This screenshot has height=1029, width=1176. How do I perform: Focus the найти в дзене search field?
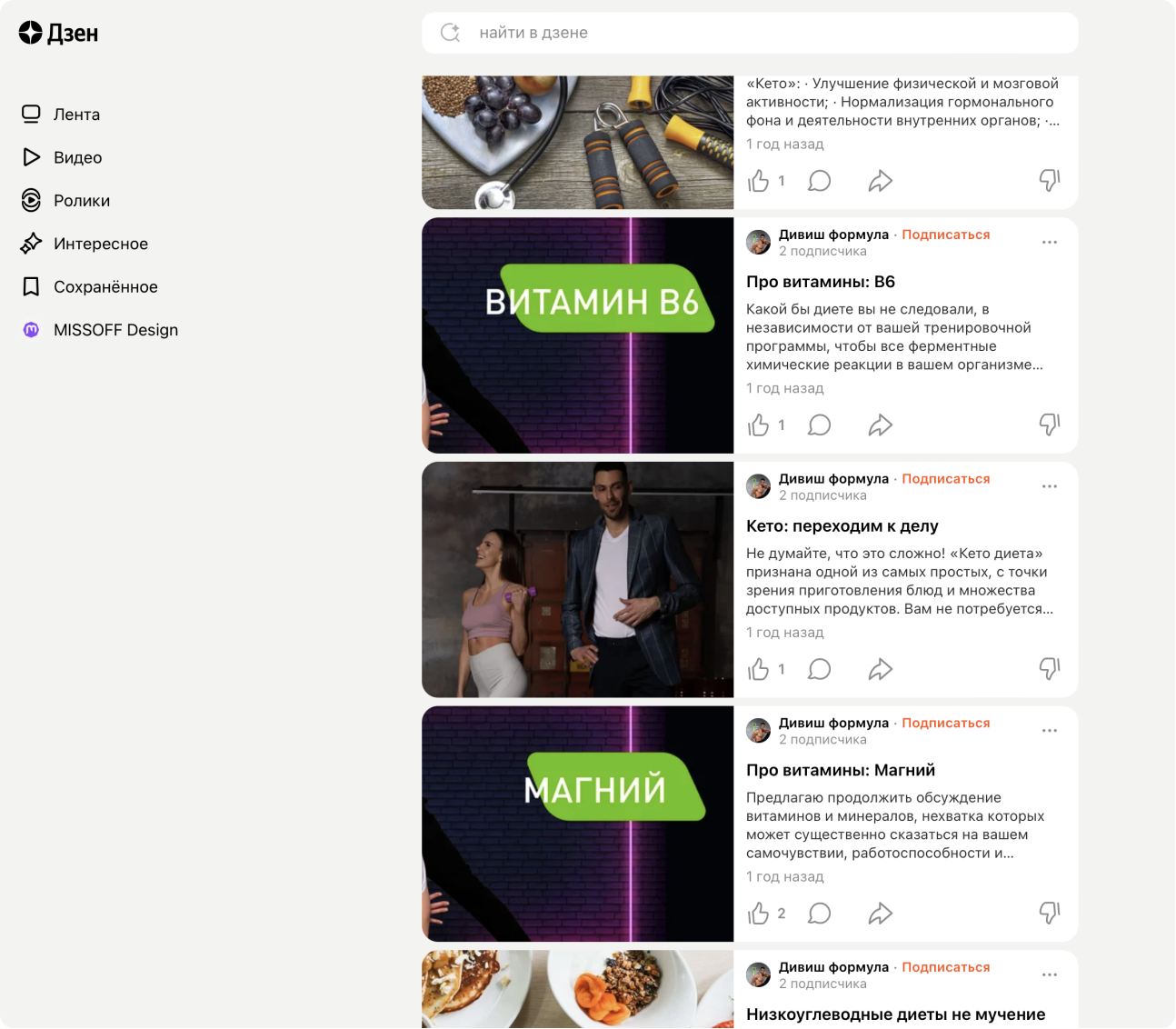tap(750, 33)
